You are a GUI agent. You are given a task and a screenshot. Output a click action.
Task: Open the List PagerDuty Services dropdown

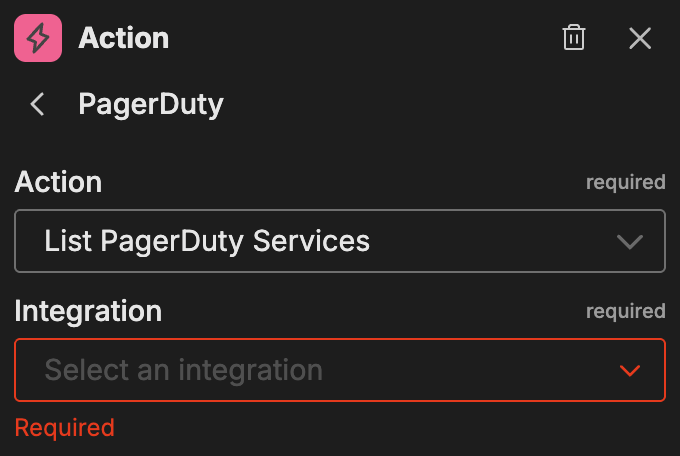tap(340, 241)
